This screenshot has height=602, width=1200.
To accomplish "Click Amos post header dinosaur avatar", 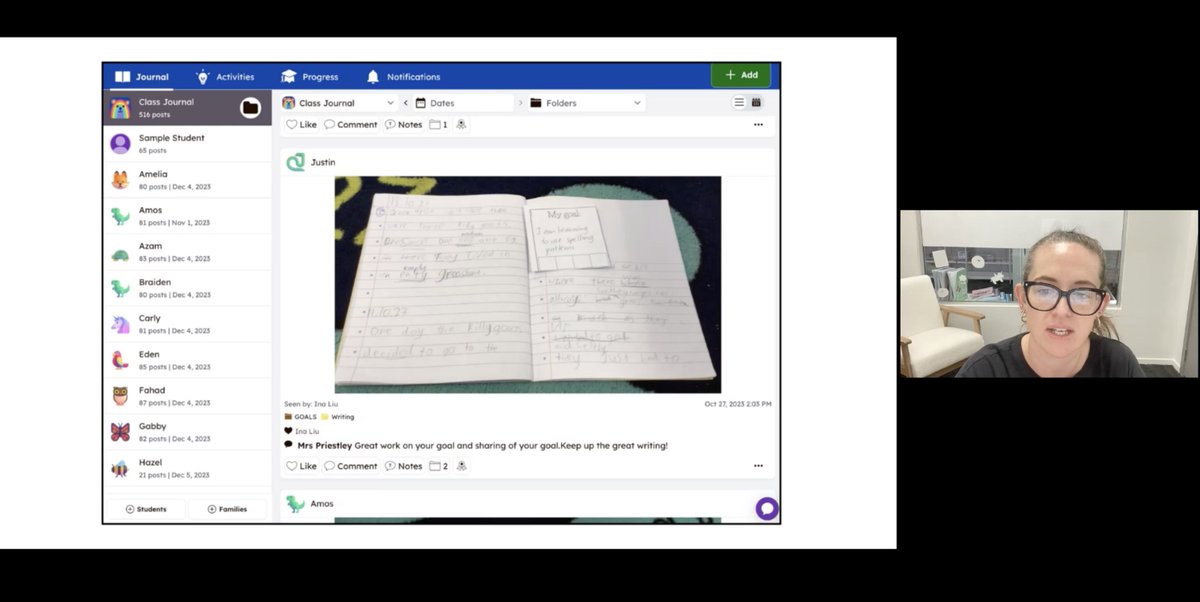I will tap(295, 504).
